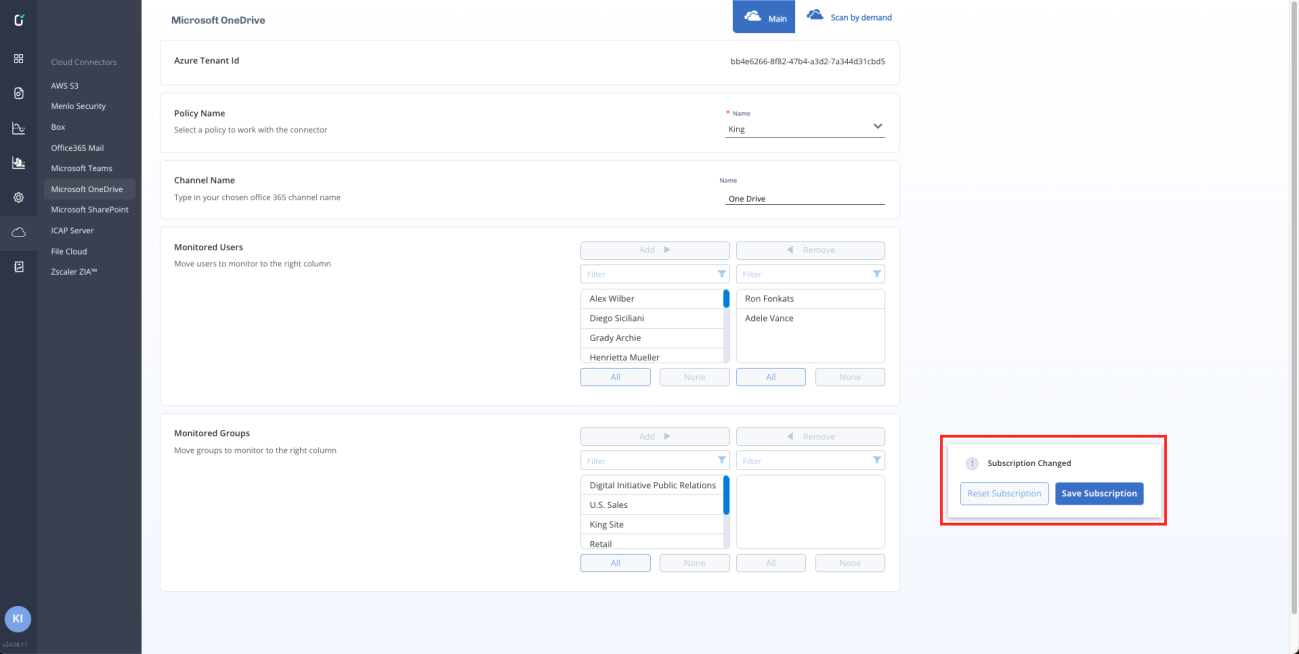Select the cloud connectors cloud icon
The image size is (1299, 654).
(18, 232)
